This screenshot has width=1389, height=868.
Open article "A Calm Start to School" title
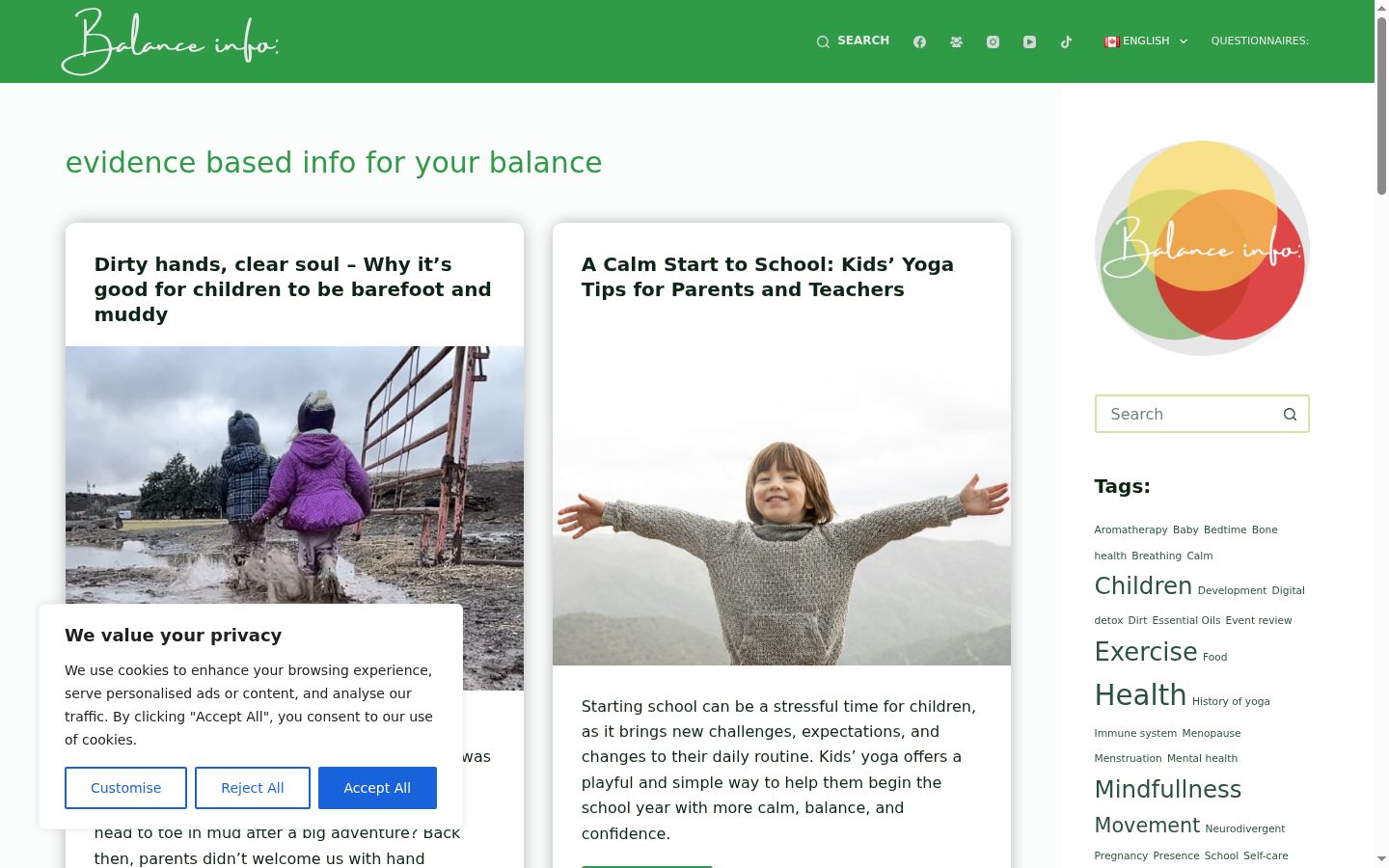(x=768, y=277)
